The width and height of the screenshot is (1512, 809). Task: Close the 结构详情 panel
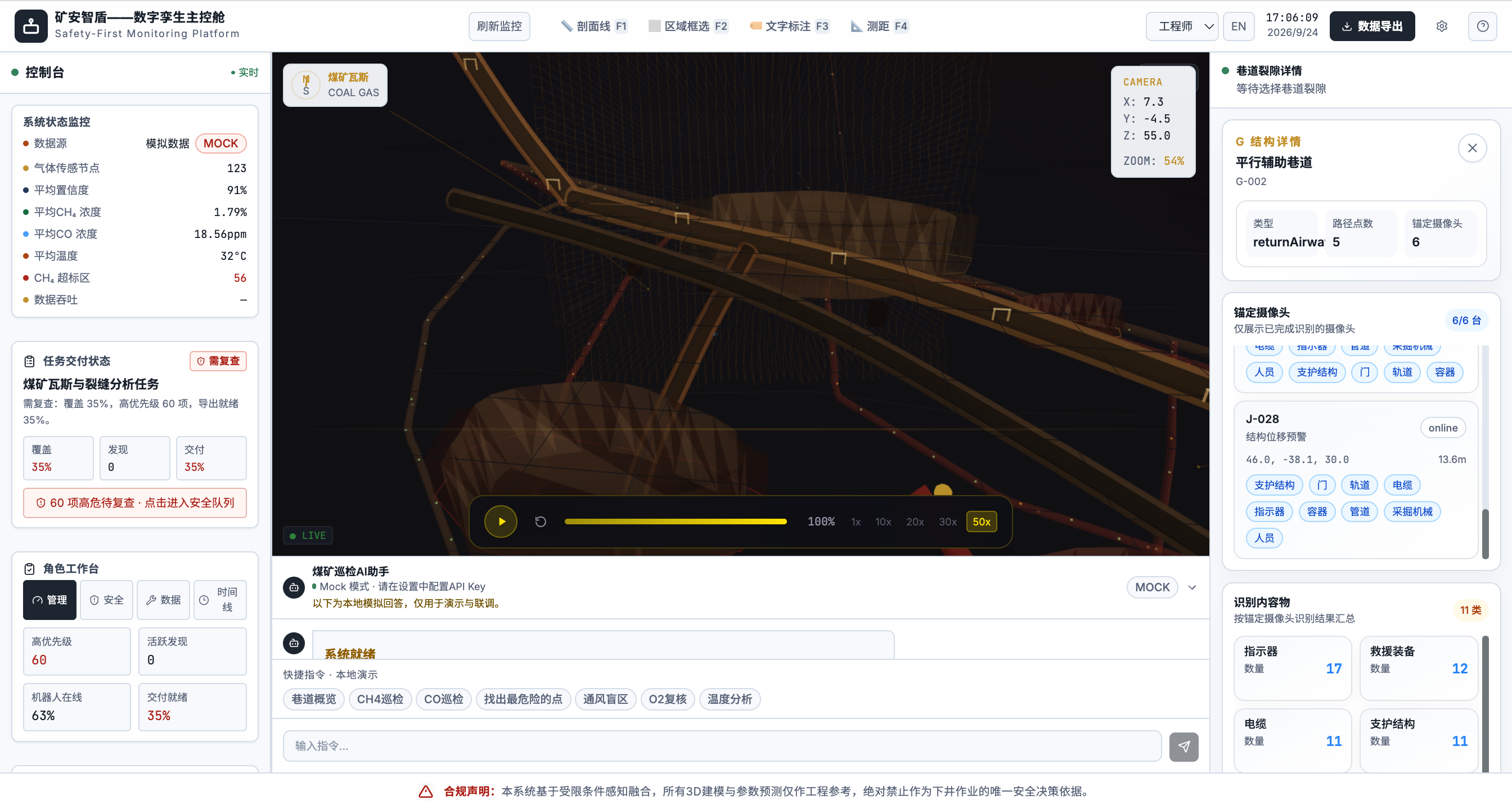click(x=1472, y=148)
